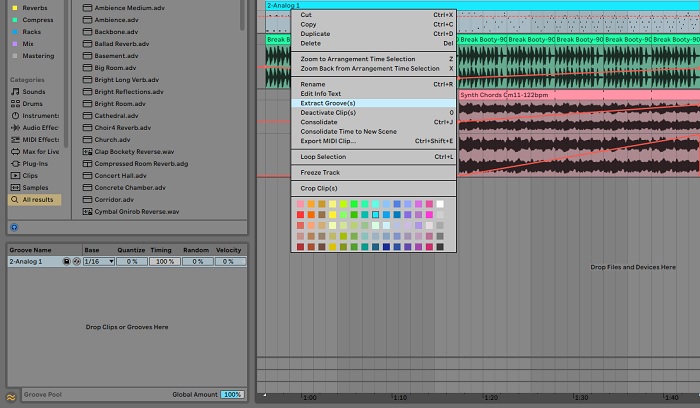Choose Consolidate menu entry
Image resolution: width=700 pixels, height=408 pixels.
pyautogui.click(x=373, y=122)
